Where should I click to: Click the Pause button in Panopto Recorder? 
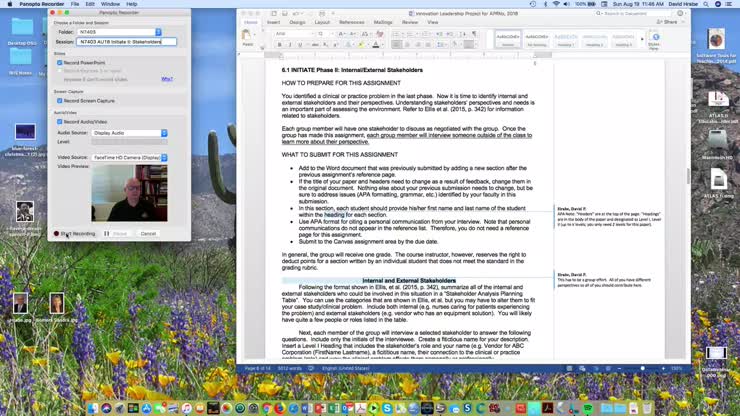(x=116, y=234)
